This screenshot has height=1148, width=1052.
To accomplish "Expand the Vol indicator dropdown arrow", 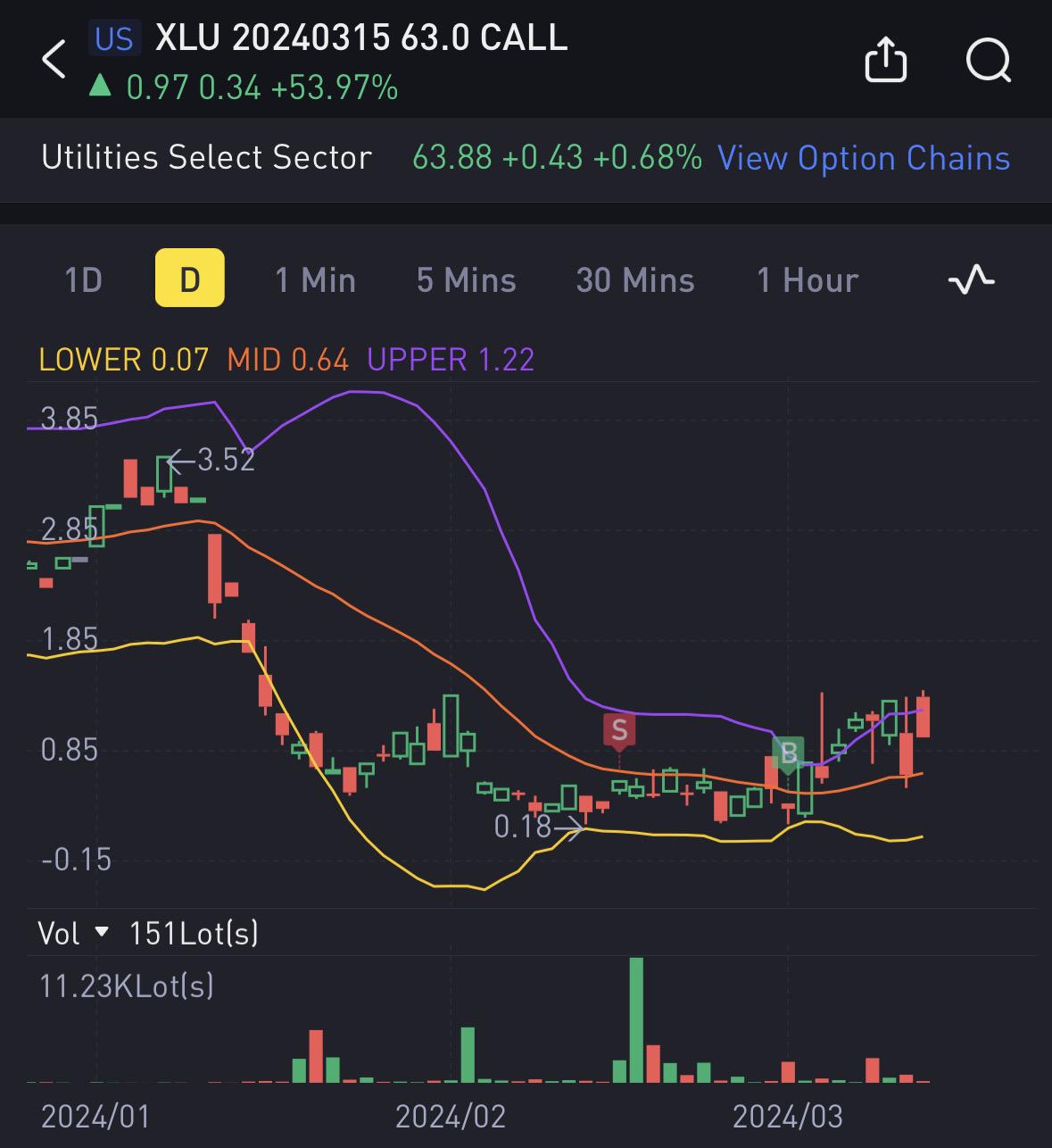I will [102, 933].
